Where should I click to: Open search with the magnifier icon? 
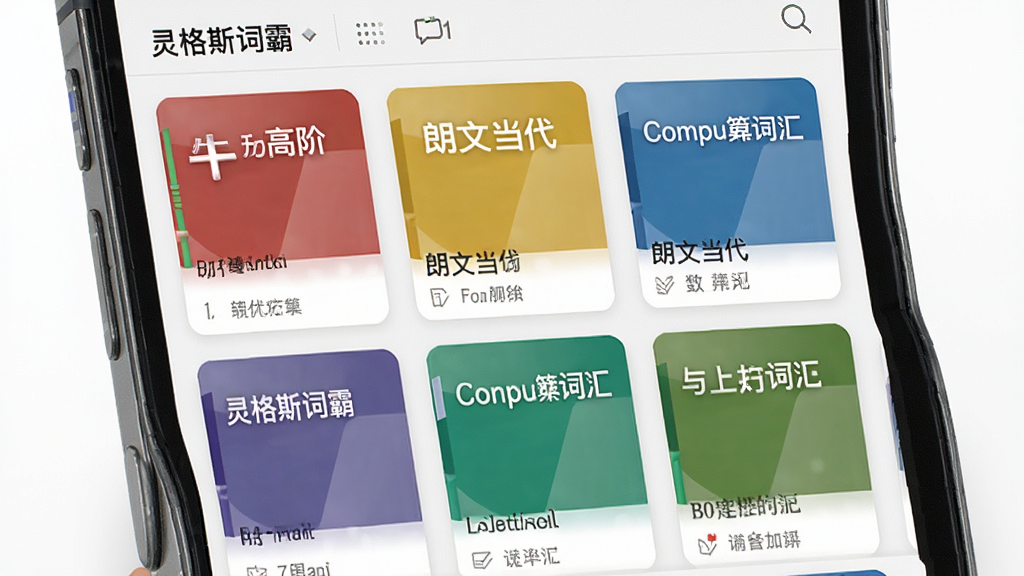pos(796,19)
